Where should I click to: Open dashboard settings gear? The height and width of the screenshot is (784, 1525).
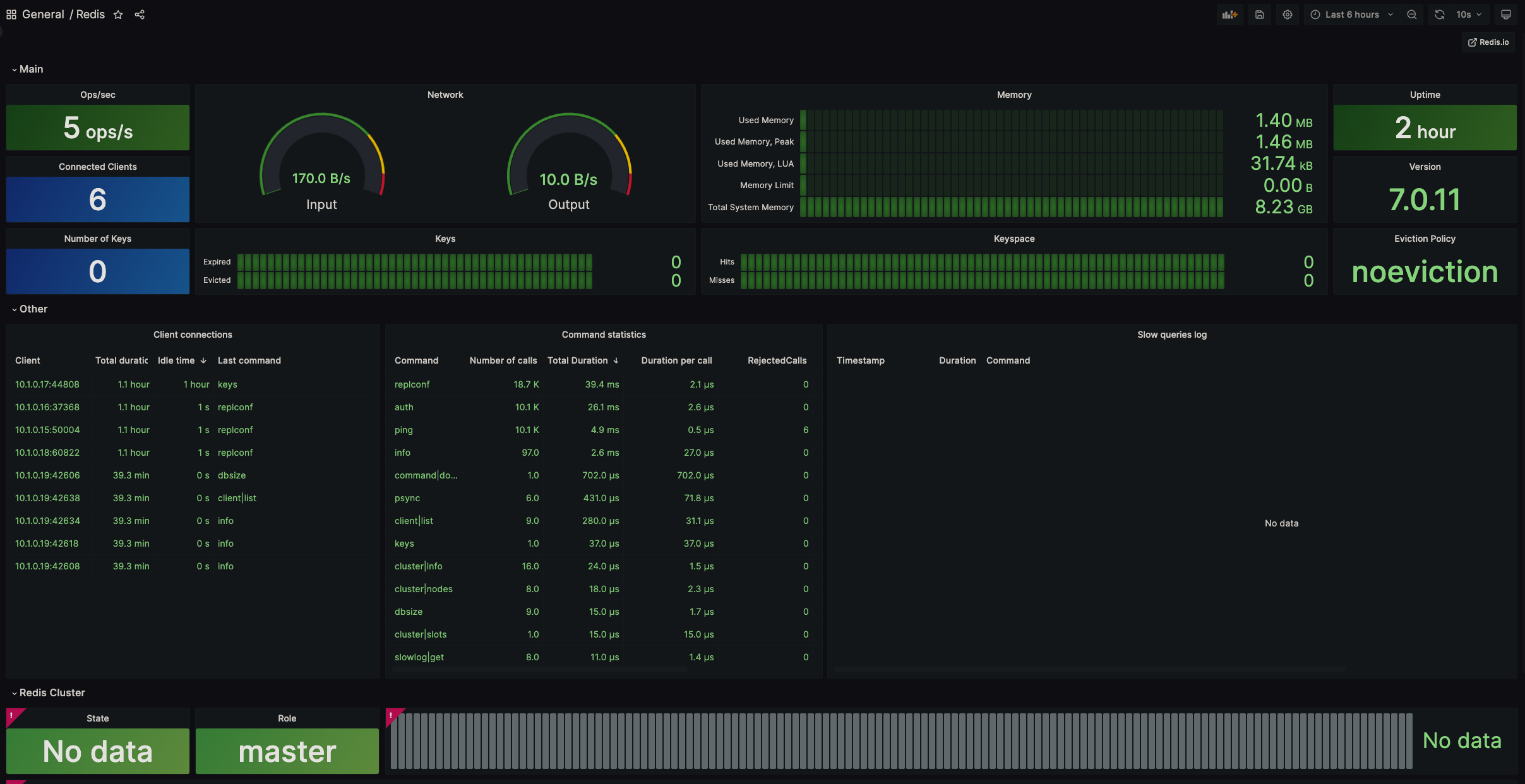click(1287, 15)
